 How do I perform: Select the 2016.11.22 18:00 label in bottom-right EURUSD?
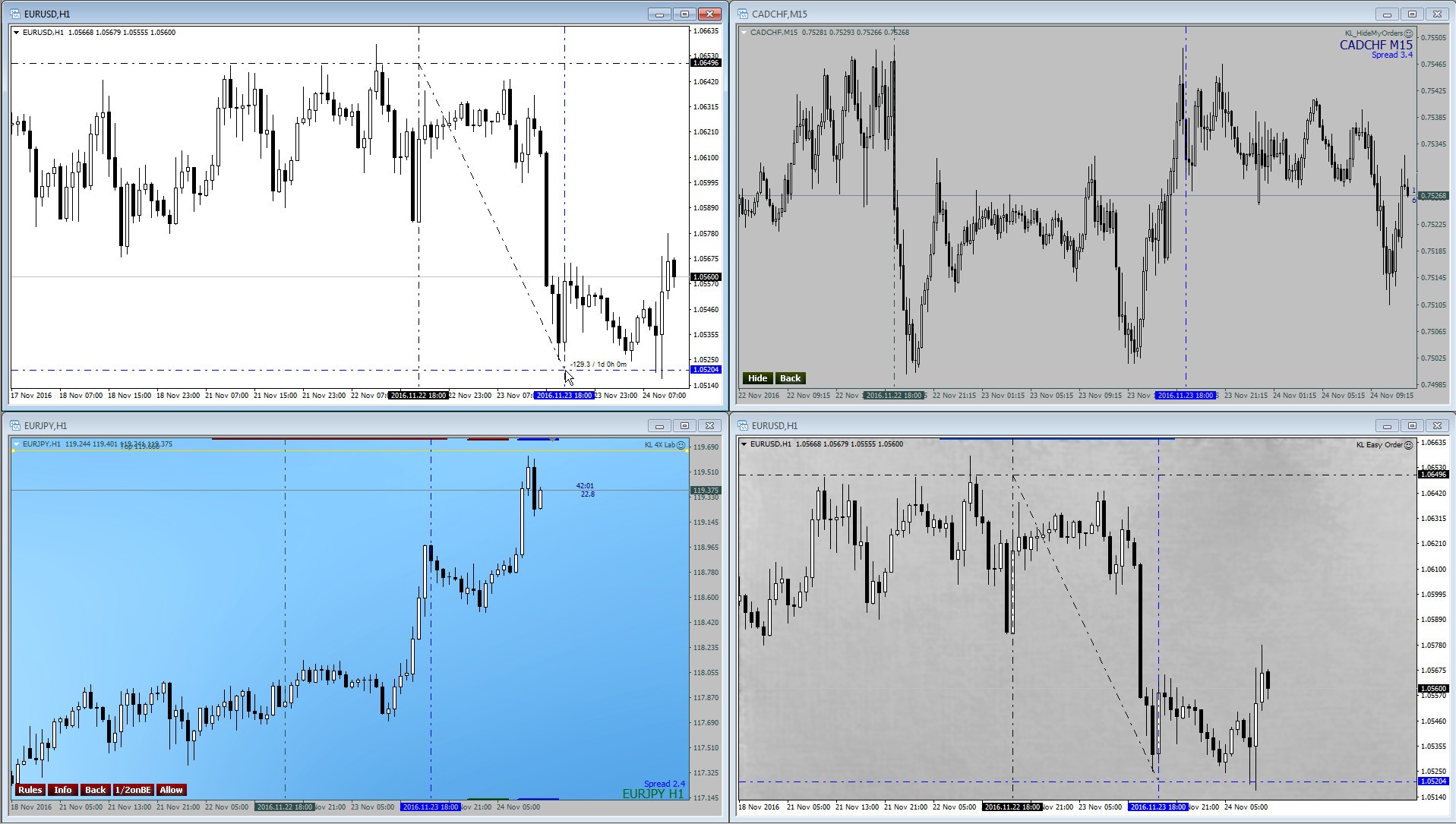click(1012, 807)
